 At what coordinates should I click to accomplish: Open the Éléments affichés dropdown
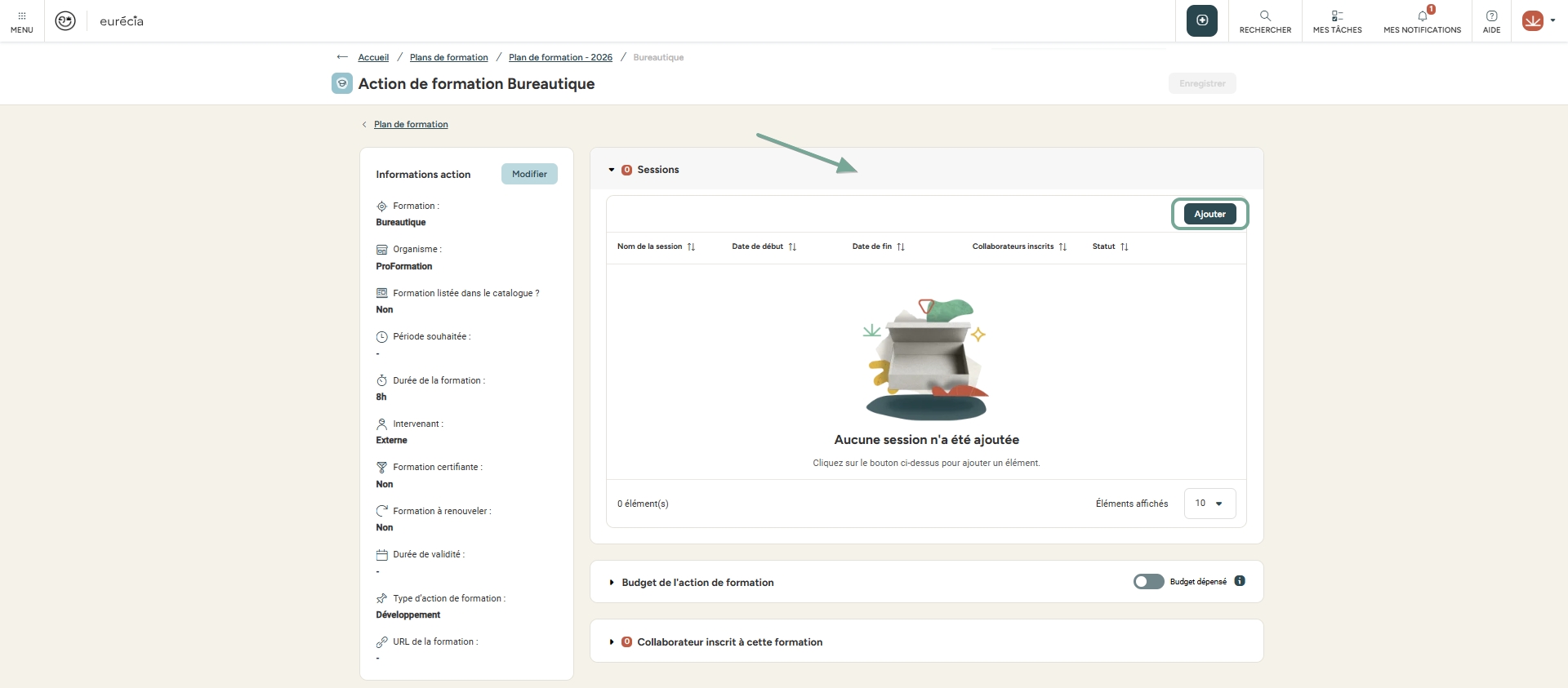click(x=1209, y=504)
